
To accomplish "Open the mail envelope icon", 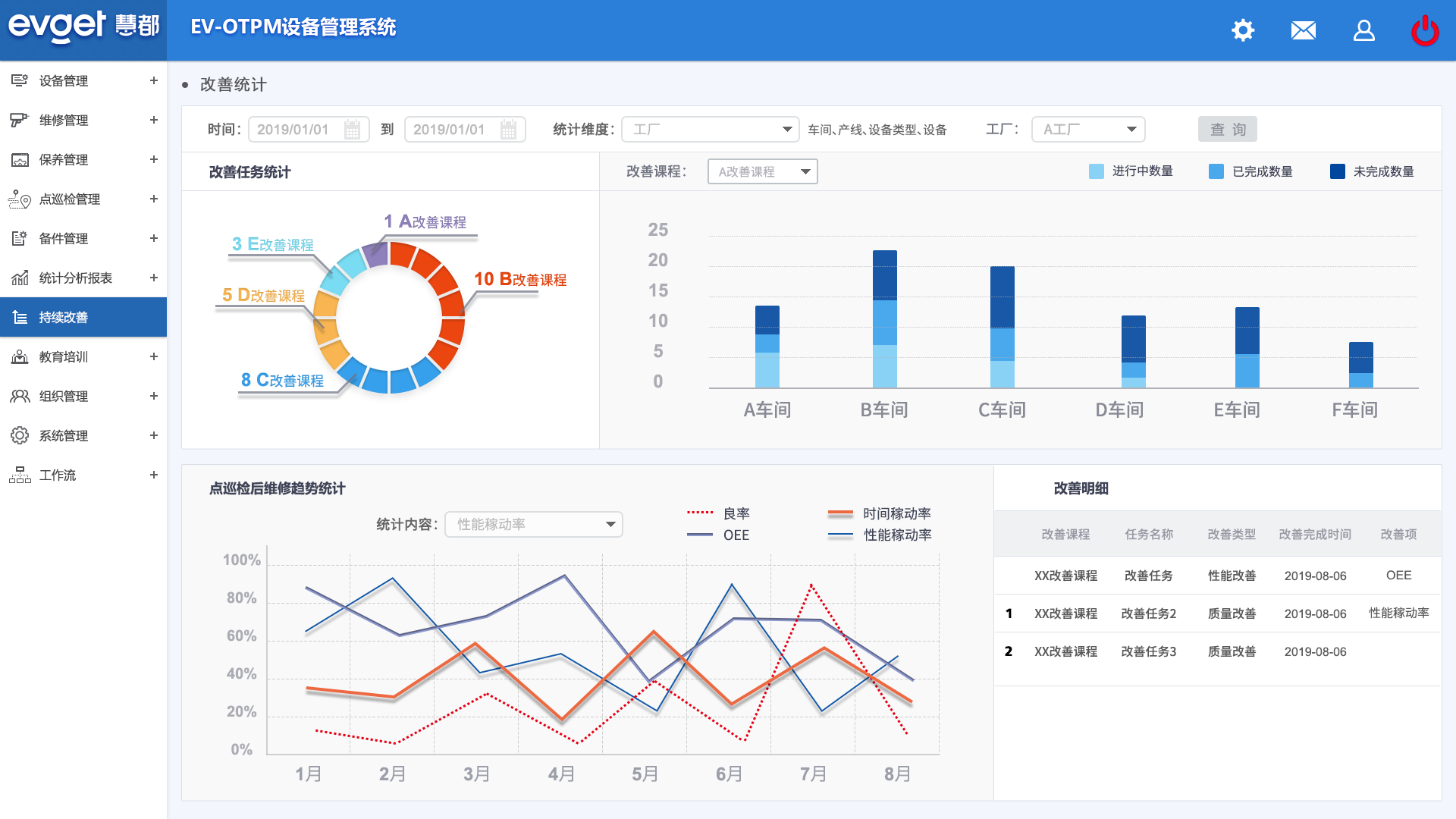I will coord(1304,30).
